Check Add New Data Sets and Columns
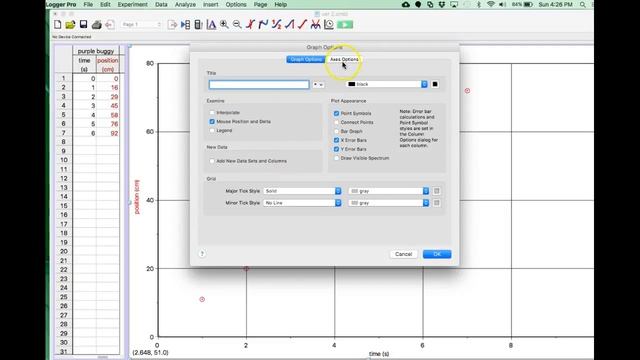 [212, 161]
